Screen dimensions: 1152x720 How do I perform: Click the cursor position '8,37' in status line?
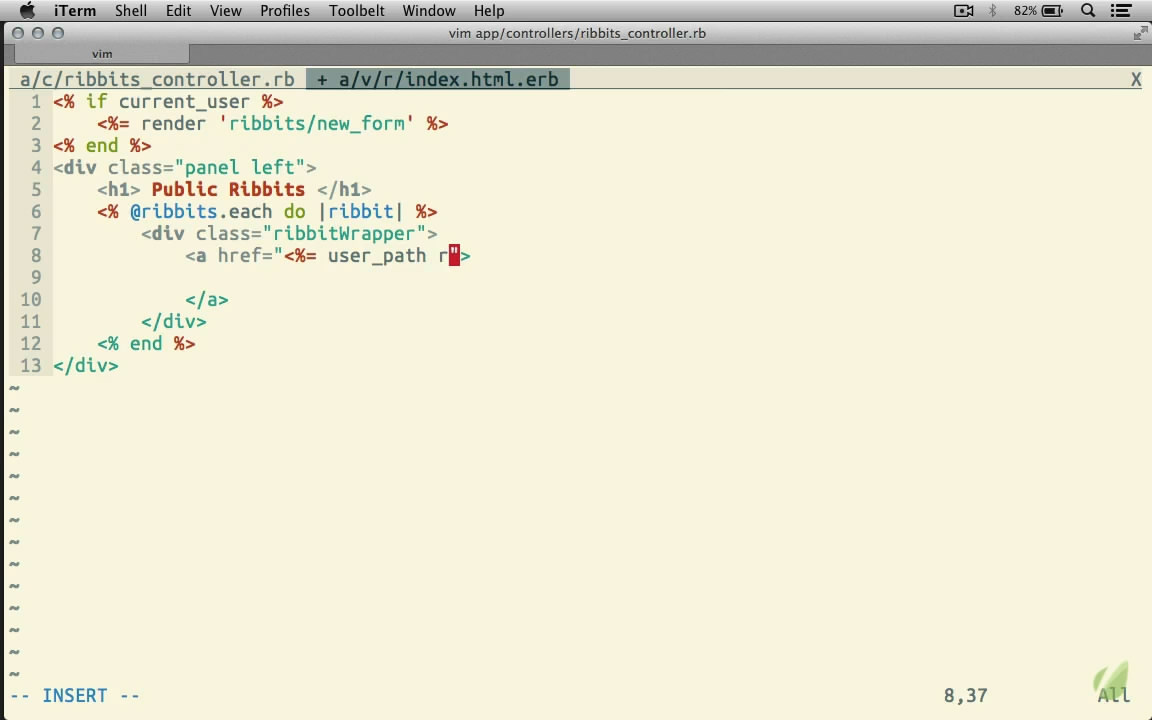[x=965, y=695]
